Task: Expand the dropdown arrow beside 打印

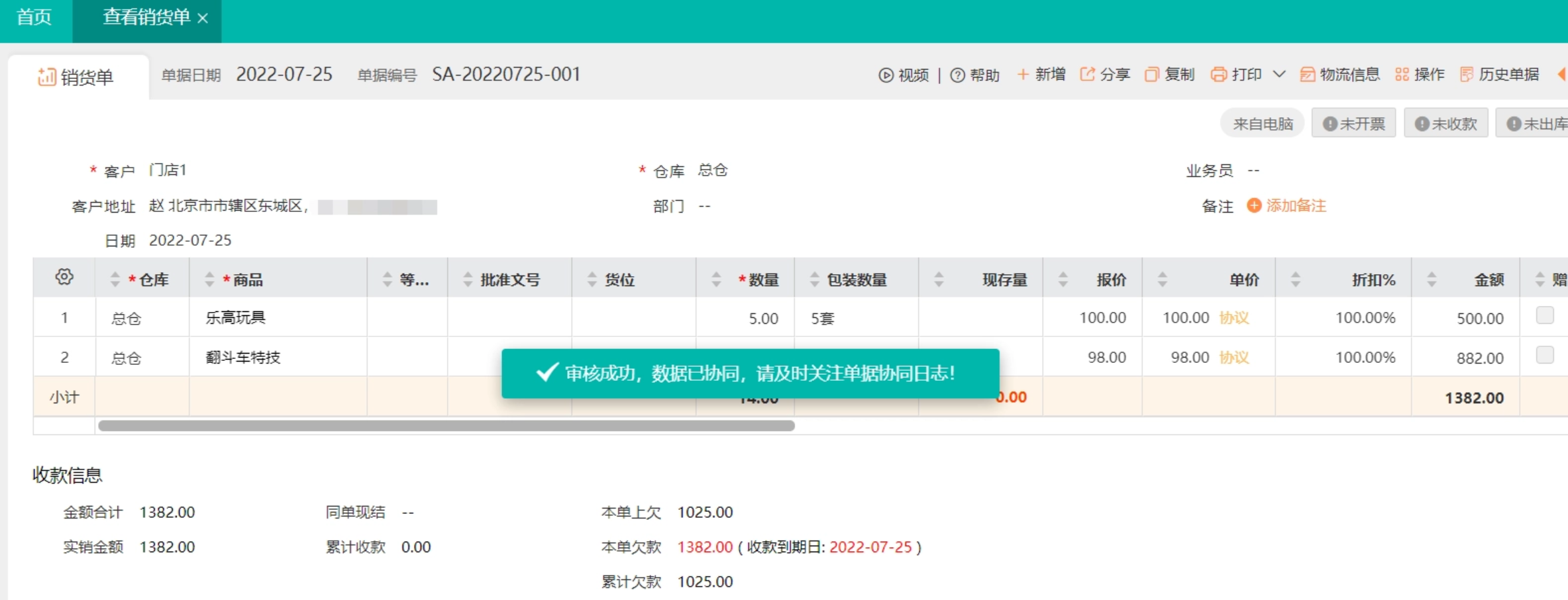Action: point(1279,74)
